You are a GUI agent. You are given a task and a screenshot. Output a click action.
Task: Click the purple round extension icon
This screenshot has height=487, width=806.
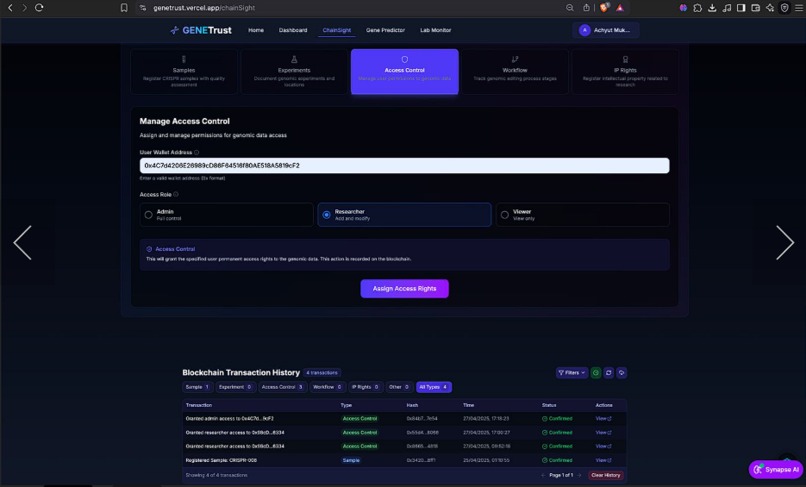click(x=683, y=8)
